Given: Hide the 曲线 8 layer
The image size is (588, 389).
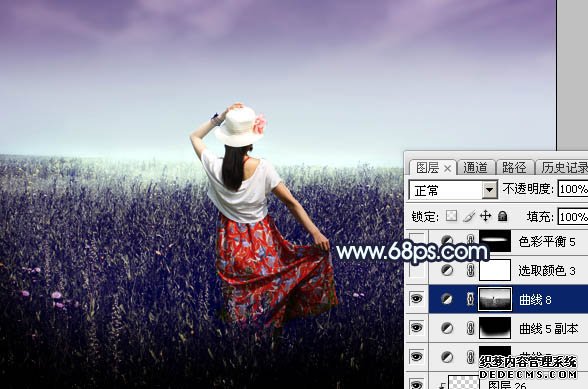Looking at the screenshot, I should [417, 299].
